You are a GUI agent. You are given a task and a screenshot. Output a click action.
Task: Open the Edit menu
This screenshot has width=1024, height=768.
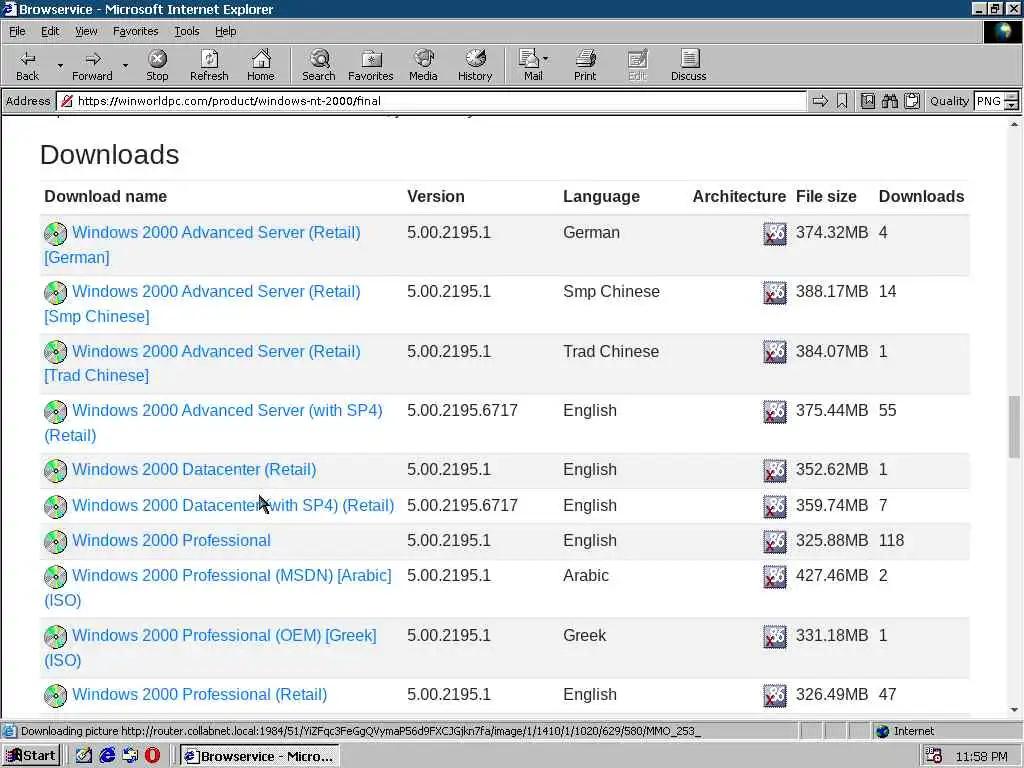[x=50, y=31]
